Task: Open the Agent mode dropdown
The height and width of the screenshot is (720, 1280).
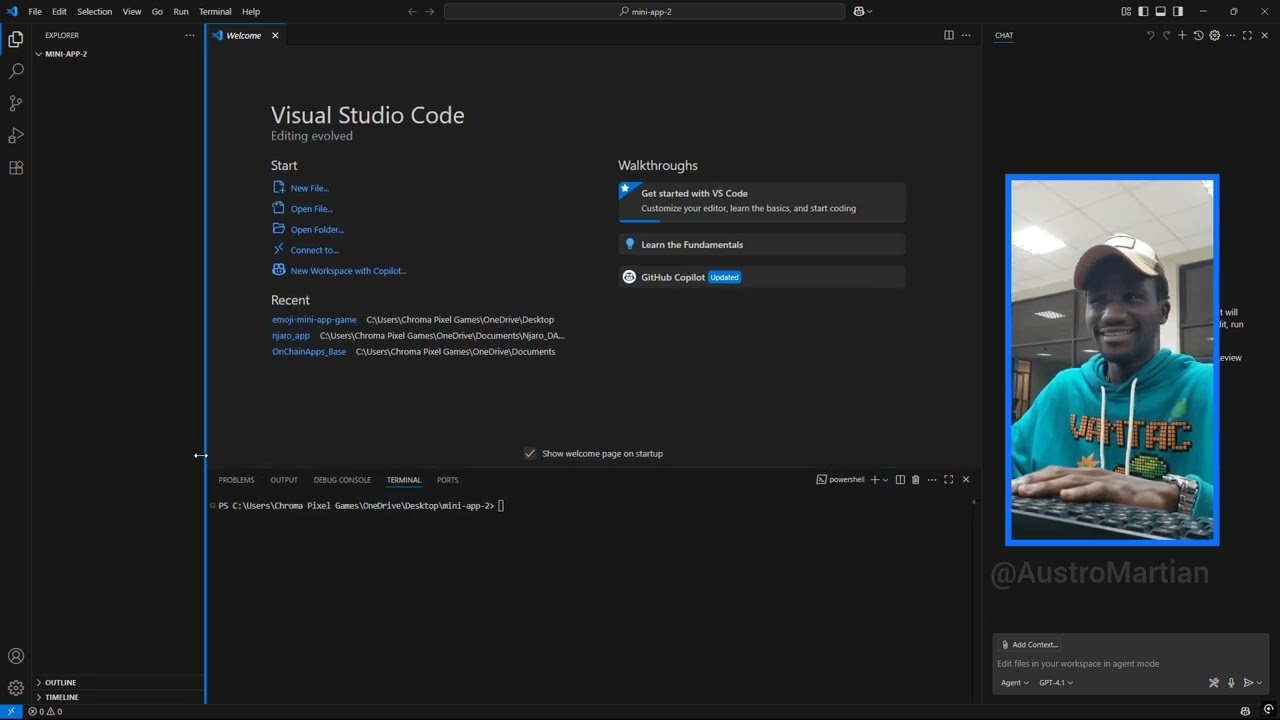Action: (1014, 682)
